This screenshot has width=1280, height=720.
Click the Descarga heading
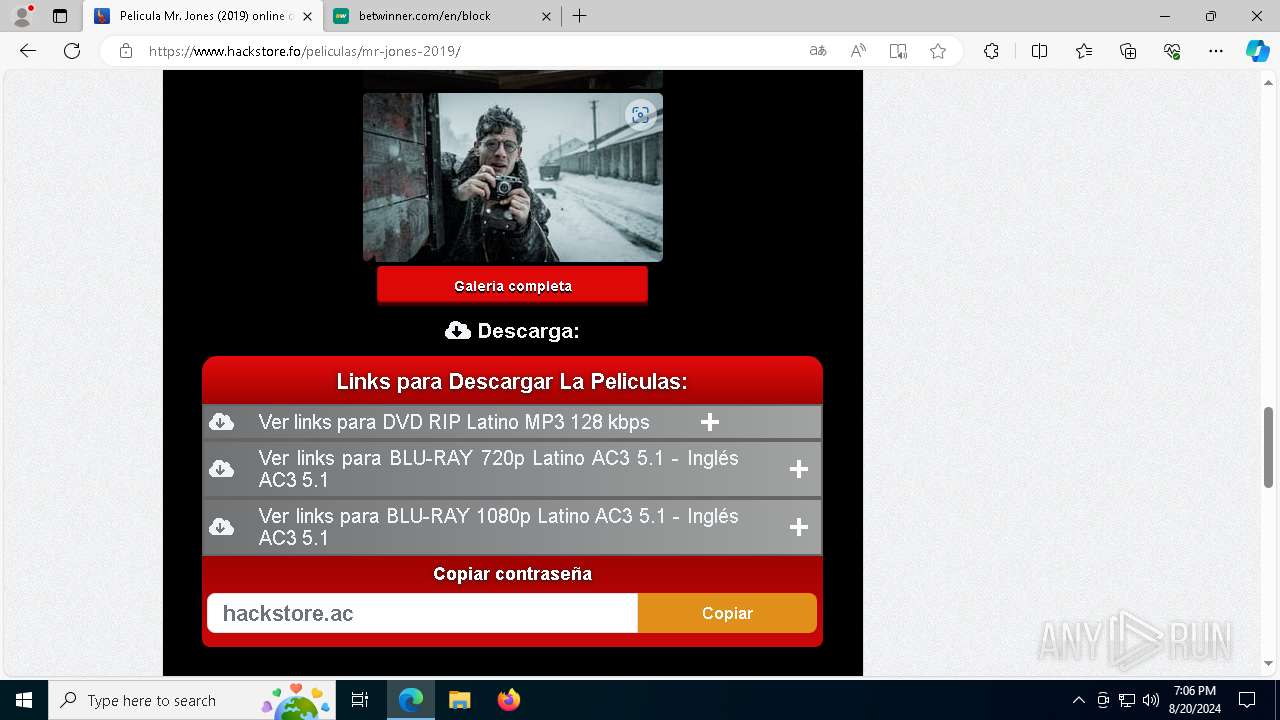click(x=512, y=331)
